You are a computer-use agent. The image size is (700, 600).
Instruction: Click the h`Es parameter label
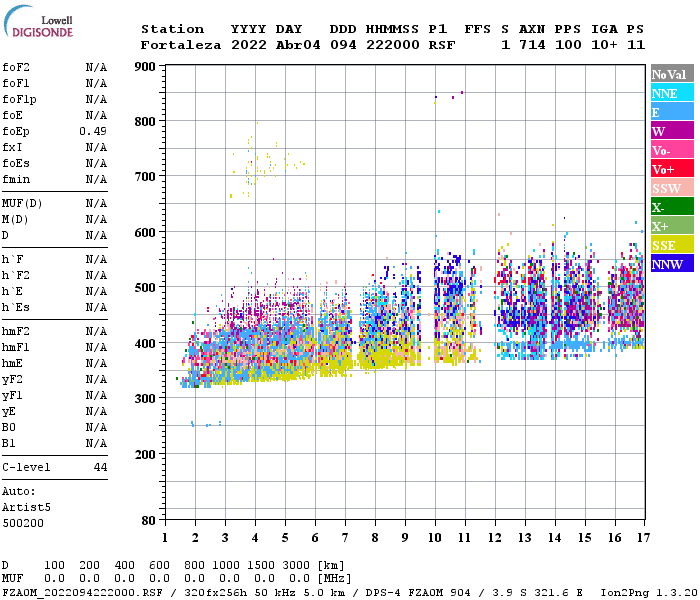16,308
